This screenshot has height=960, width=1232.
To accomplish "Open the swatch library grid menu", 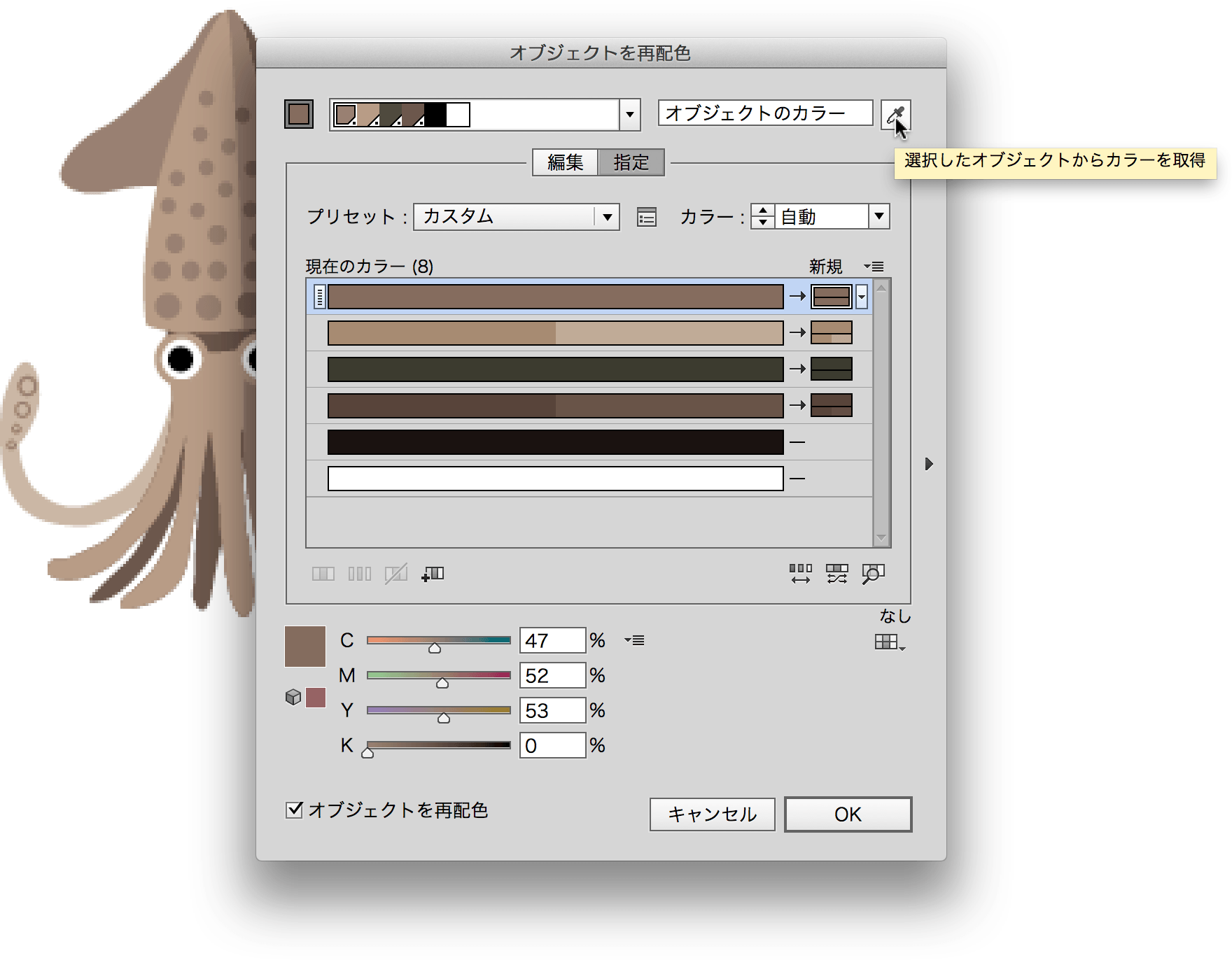I will pyautogui.click(x=890, y=642).
